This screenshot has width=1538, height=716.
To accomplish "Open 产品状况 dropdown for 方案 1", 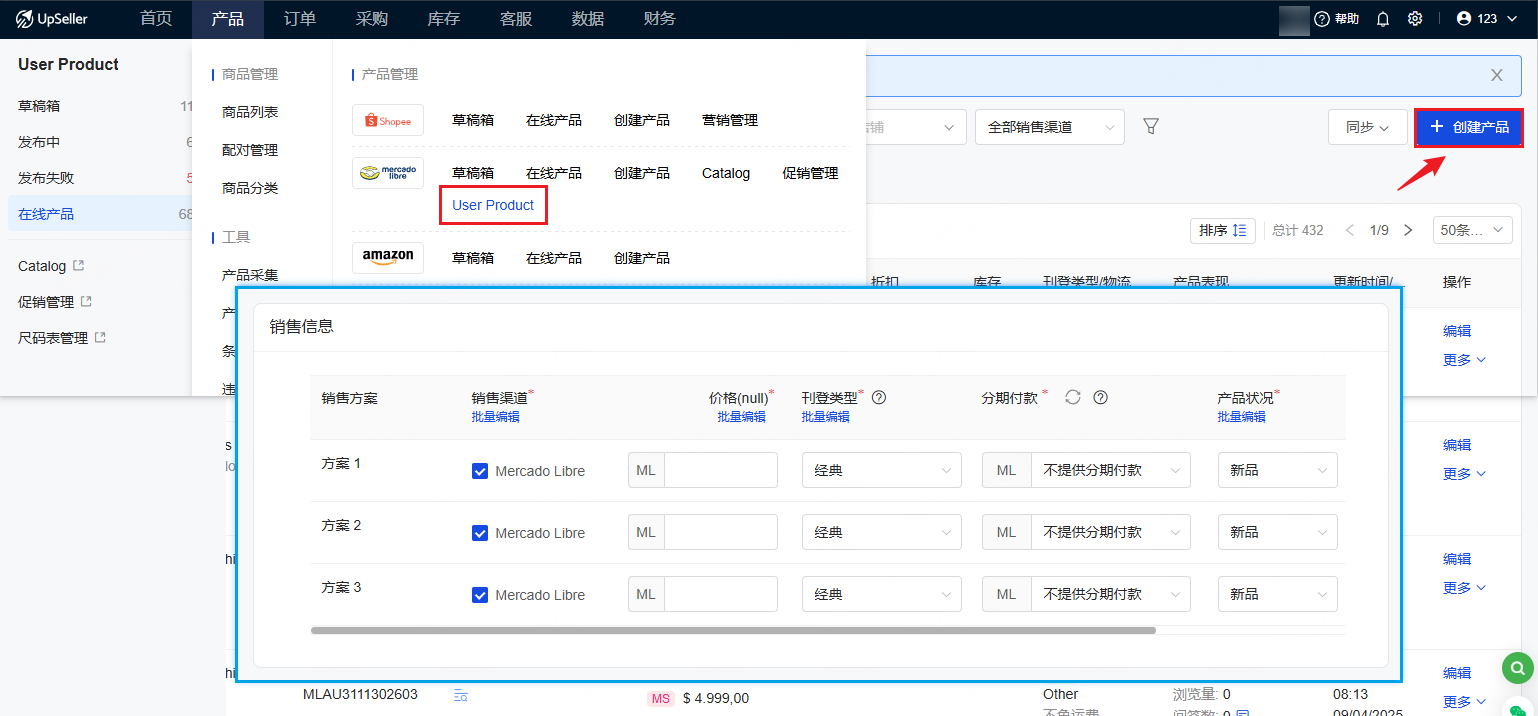I will 1278,470.
